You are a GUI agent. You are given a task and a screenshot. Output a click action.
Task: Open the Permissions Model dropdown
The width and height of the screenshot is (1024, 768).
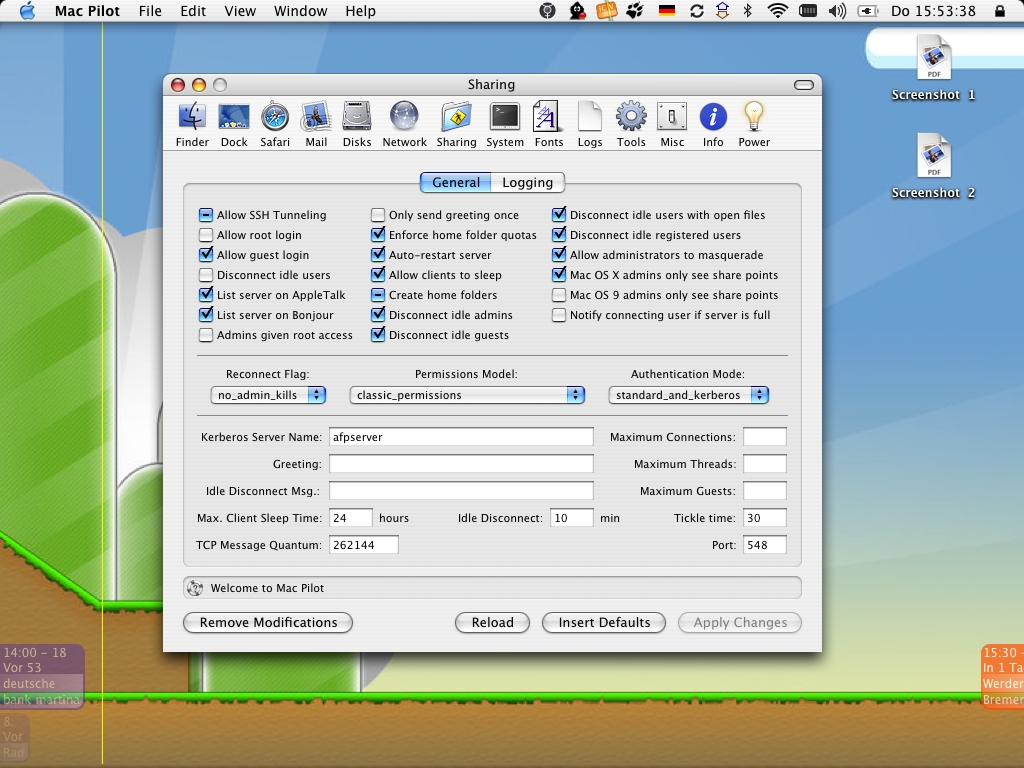pyautogui.click(x=467, y=395)
